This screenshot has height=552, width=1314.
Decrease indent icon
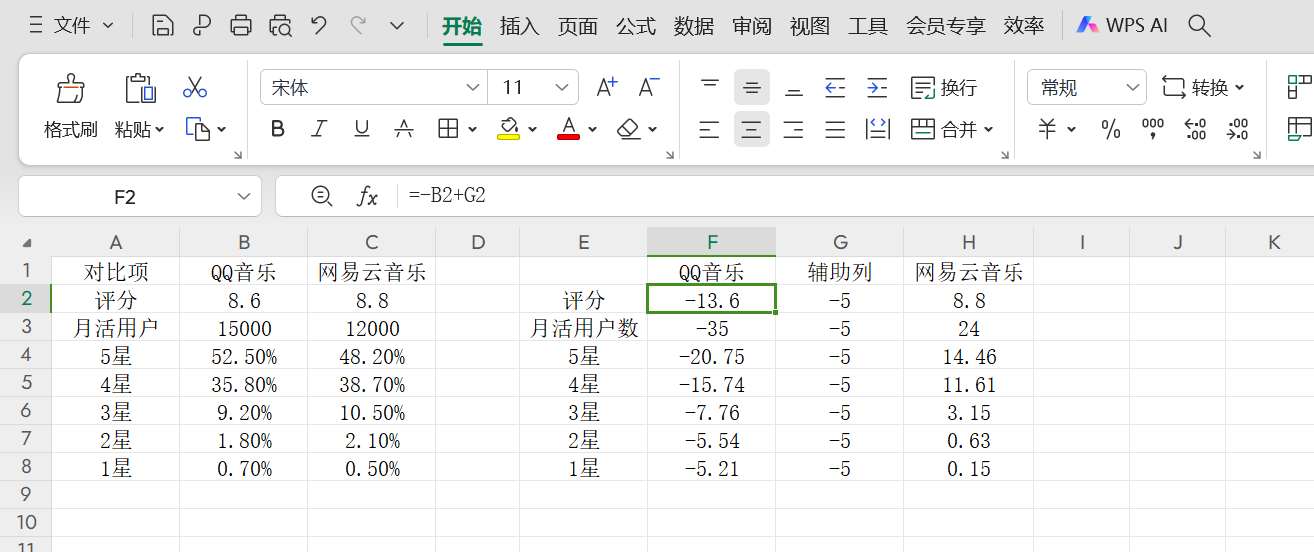(x=836, y=87)
